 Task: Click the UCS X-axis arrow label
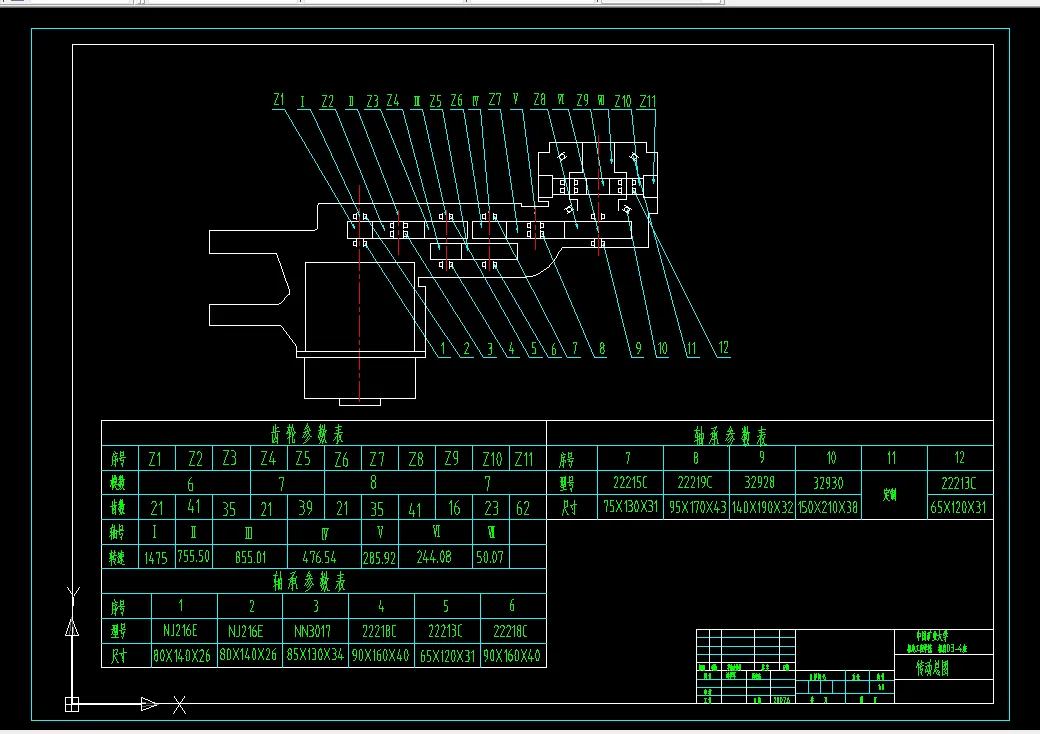[179, 705]
